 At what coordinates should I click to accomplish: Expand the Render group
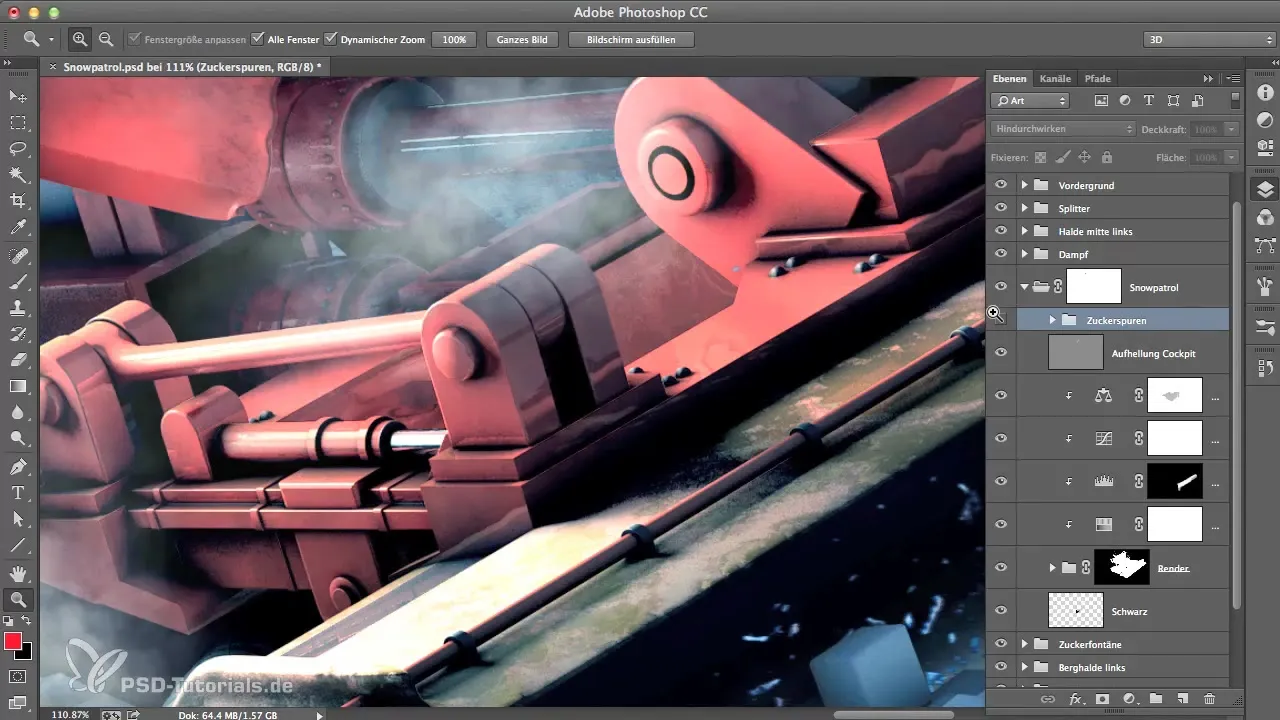coord(1052,567)
